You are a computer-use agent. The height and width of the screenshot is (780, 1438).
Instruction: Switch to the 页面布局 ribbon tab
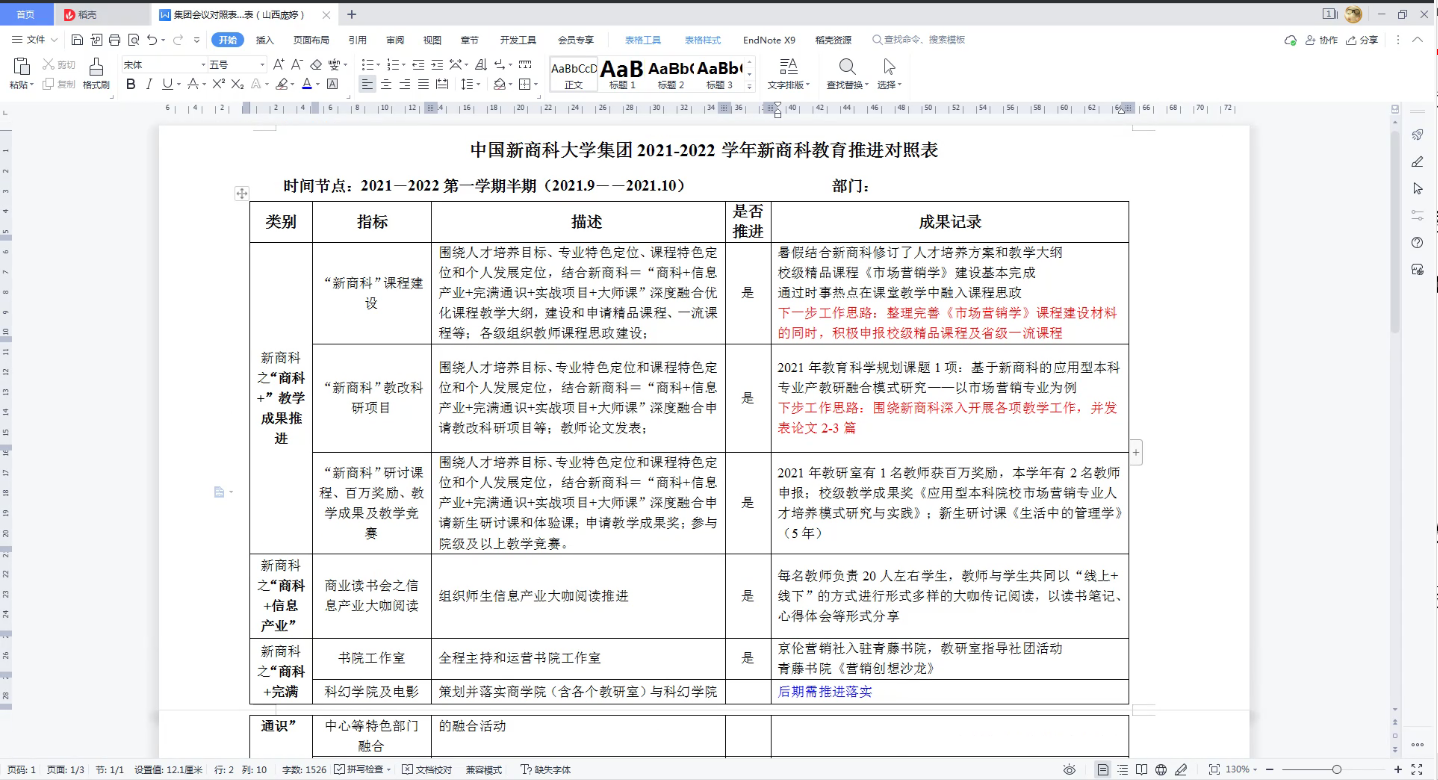[x=311, y=40]
